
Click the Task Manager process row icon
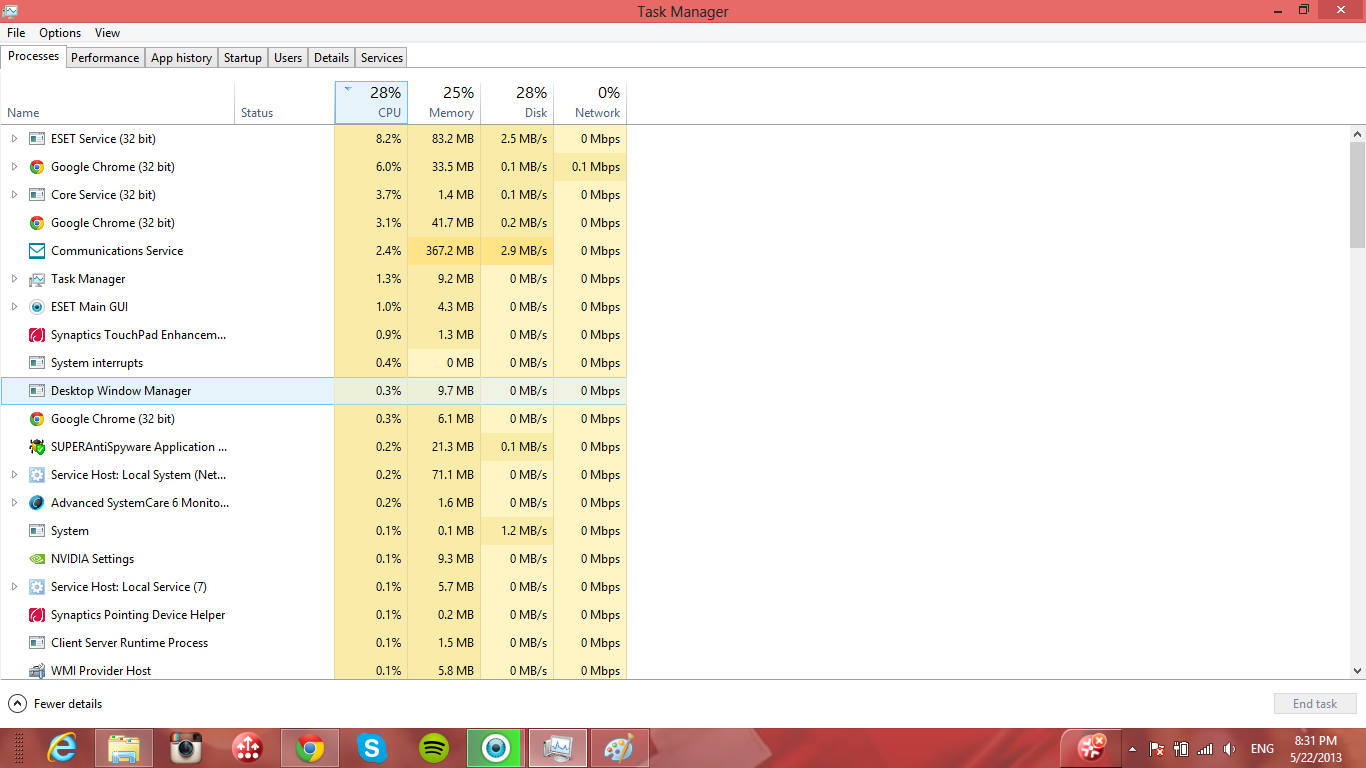pyautogui.click(x=37, y=279)
